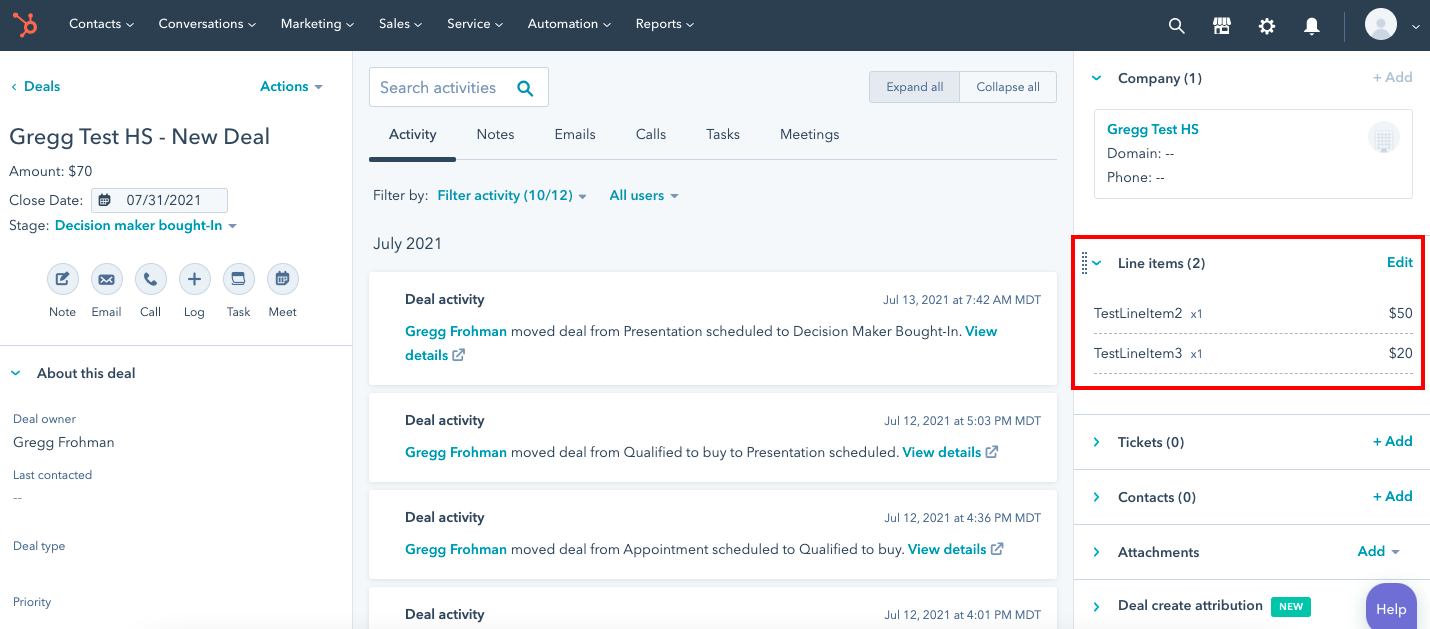Expand the Attachments section
This screenshot has width=1430, height=629.
click(x=1097, y=552)
